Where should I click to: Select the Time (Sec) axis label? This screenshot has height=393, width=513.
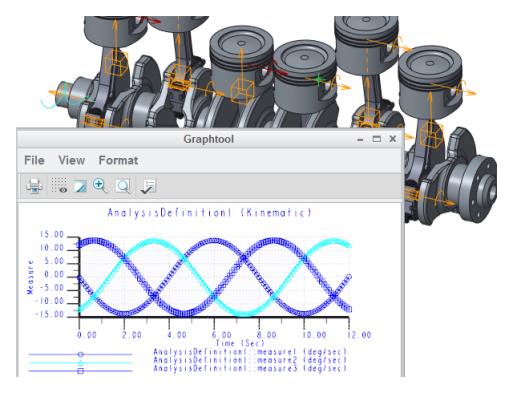[x=240, y=343]
